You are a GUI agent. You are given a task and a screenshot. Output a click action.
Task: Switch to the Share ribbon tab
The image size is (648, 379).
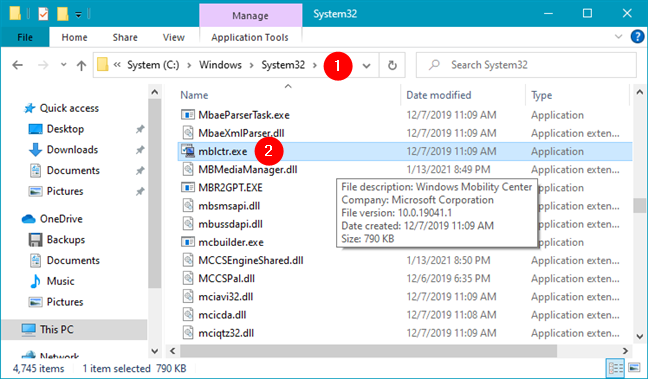[x=125, y=37]
